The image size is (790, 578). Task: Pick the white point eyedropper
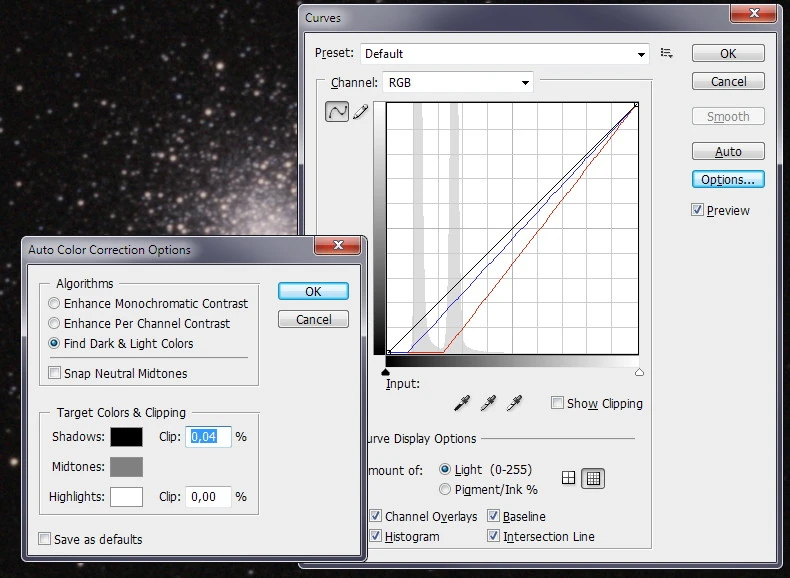[x=514, y=403]
